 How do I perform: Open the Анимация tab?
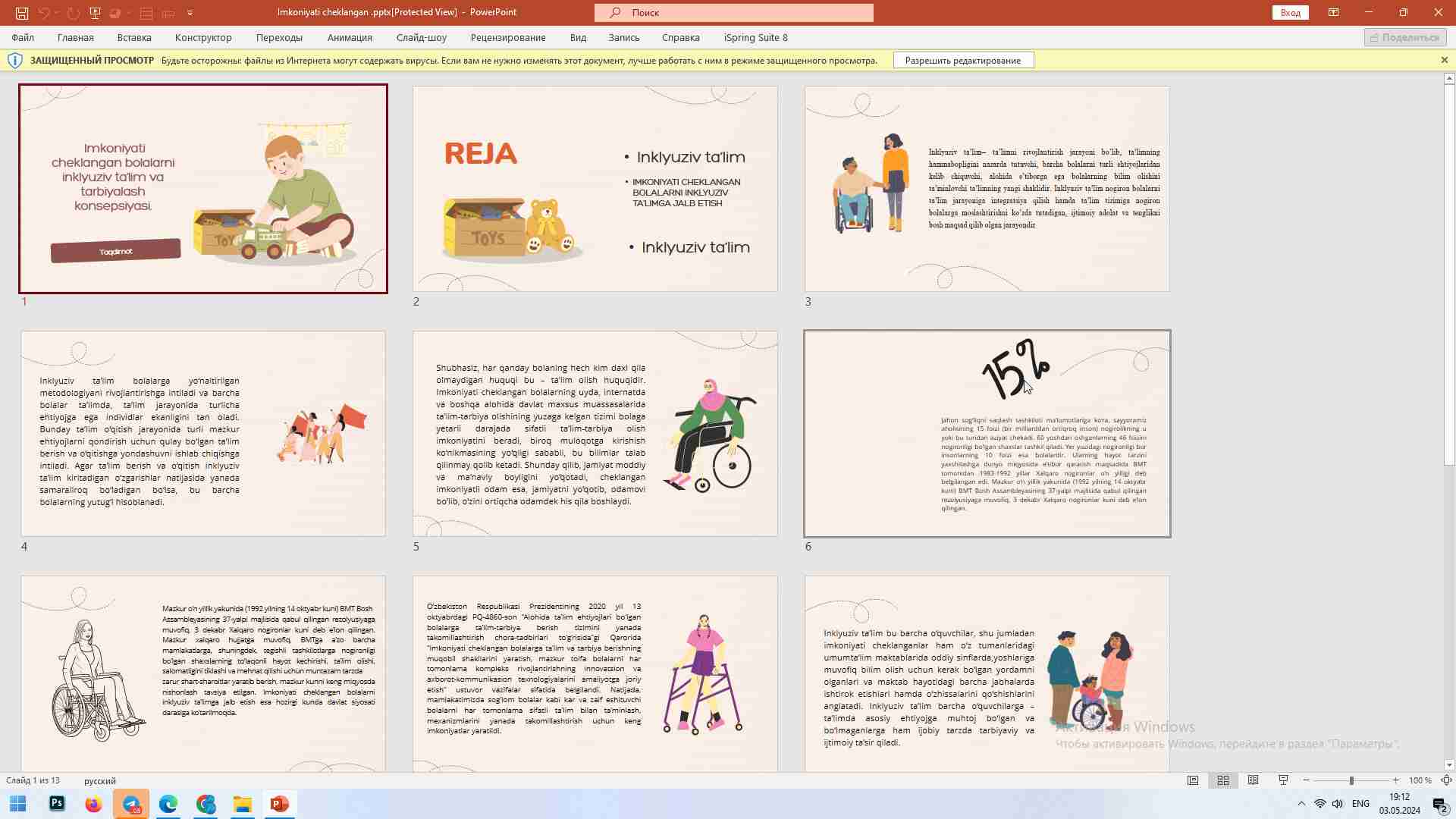pos(350,37)
